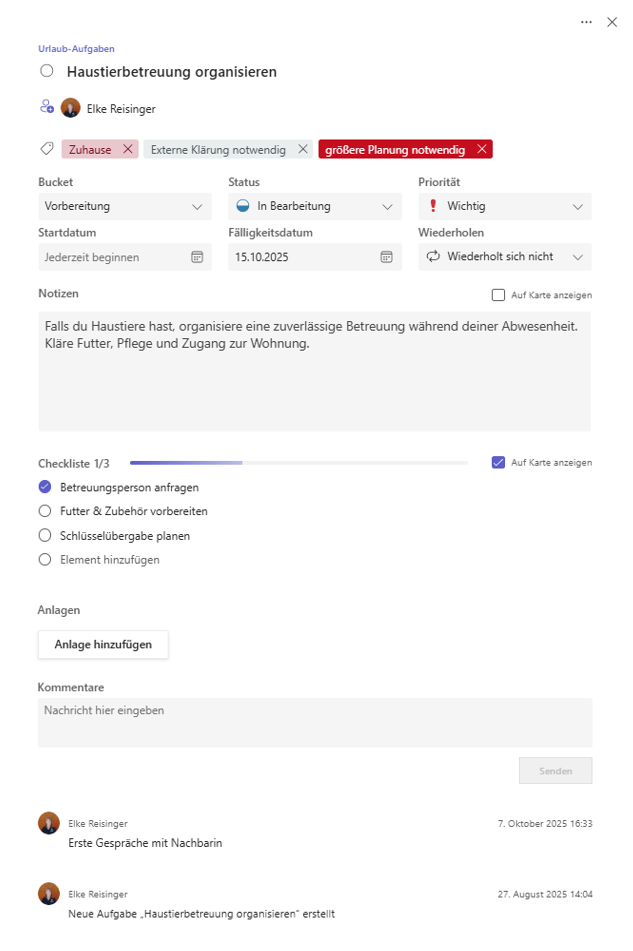Click the Anlage hinzufügen button

pyautogui.click(x=103, y=645)
